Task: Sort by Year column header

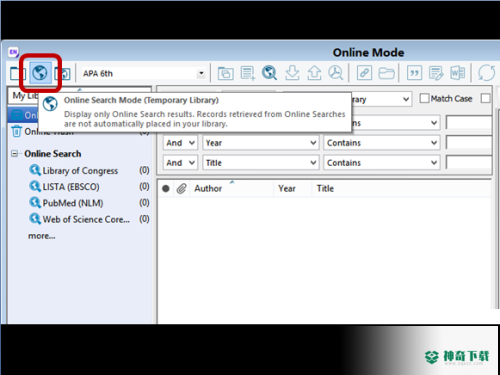Action: coord(287,189)
